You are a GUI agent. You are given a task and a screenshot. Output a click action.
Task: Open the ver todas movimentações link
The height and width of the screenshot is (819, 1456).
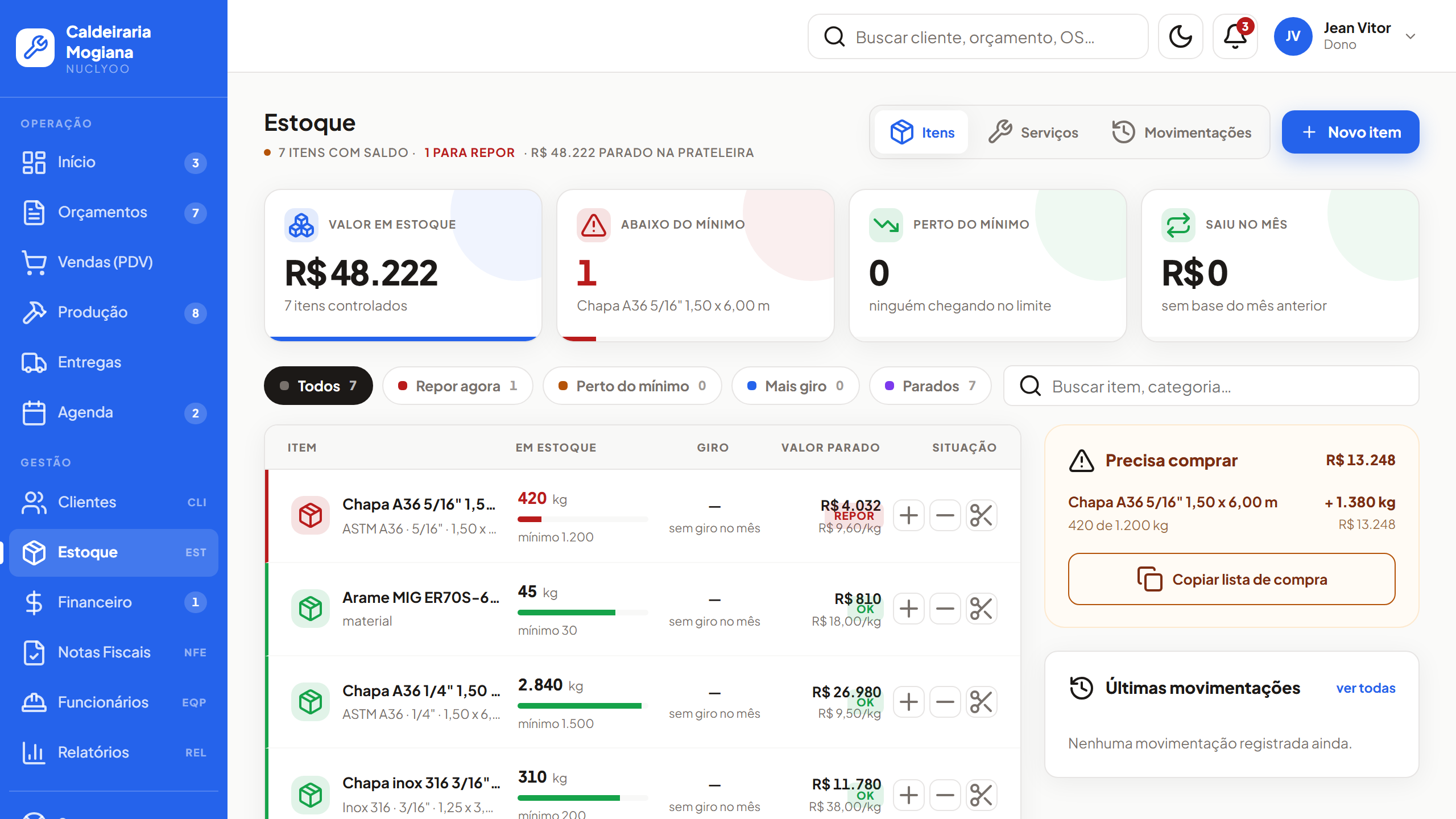click(1366, 688)
